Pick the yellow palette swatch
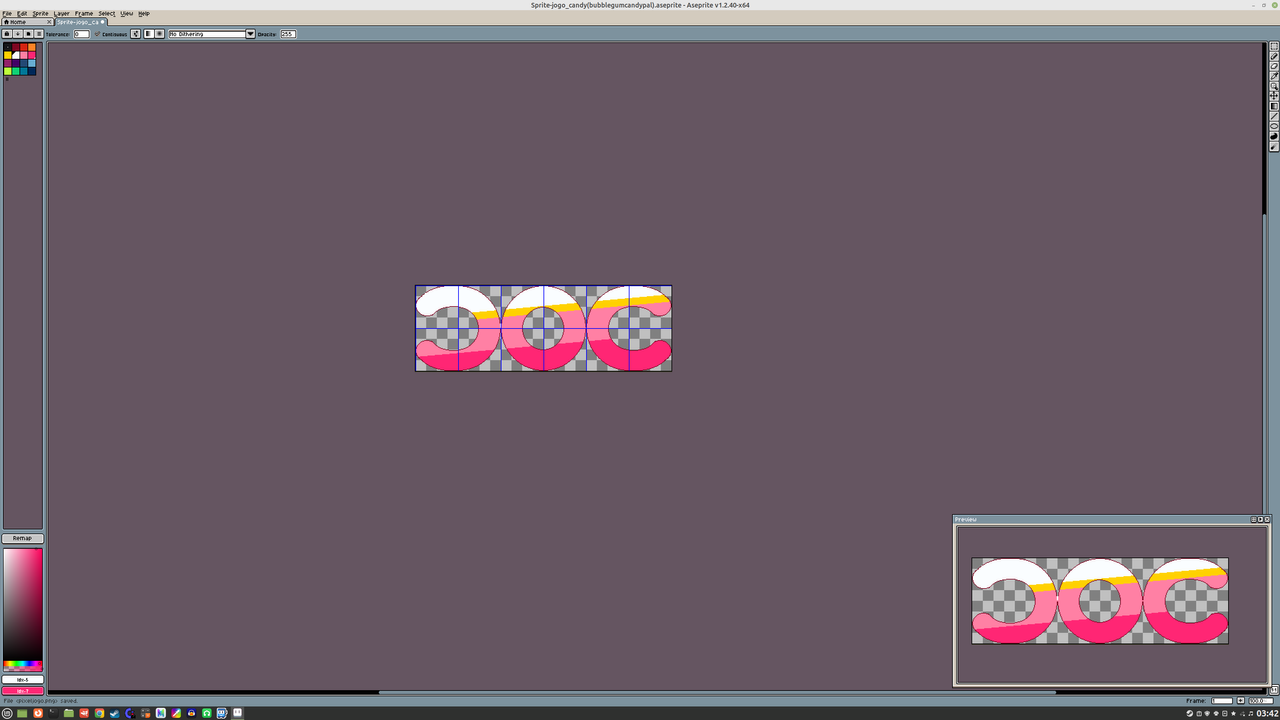The width and height of the screenshot is (1280, 720). click(8, 55)
